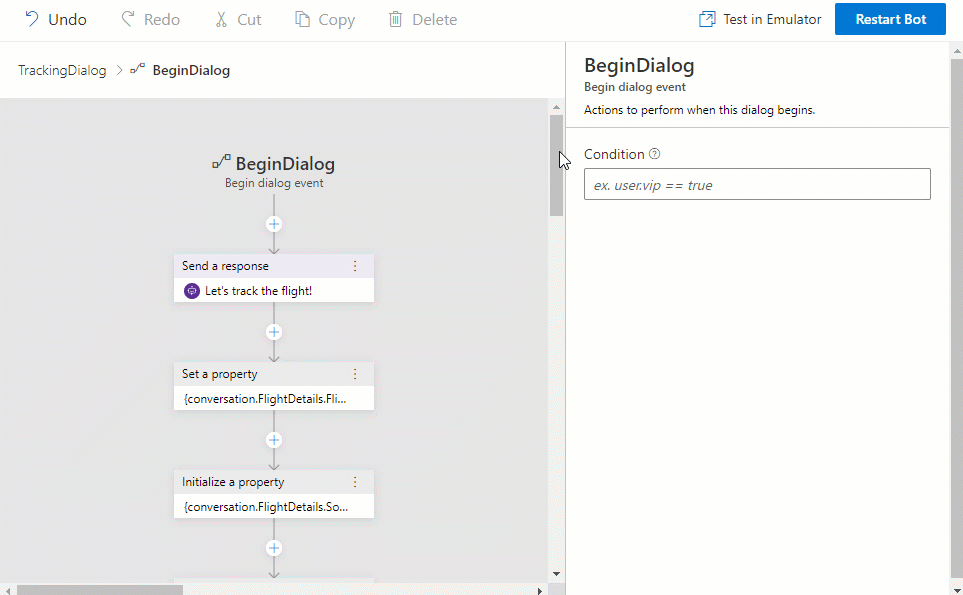
Task: Open the Set a property options menu
Action: pyautogui.click(x=355, y=374)
